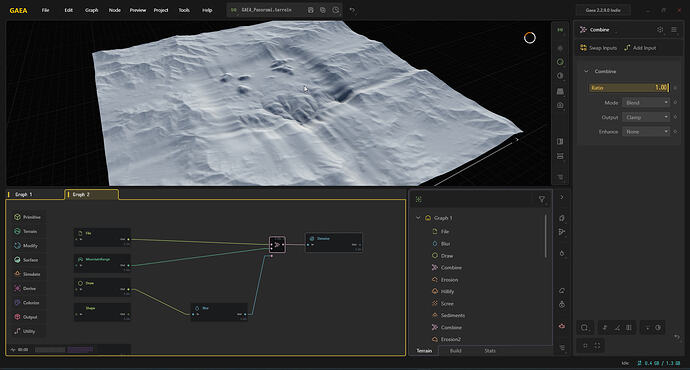This screenshot has height=370, width=690.
Task: Click the outliner filter funnel icon
Action: pos(542,199)
